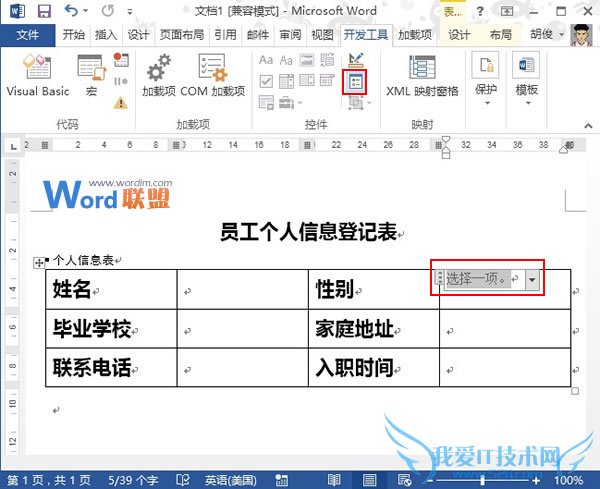Insert plain text content control

[x=286, y=60]
